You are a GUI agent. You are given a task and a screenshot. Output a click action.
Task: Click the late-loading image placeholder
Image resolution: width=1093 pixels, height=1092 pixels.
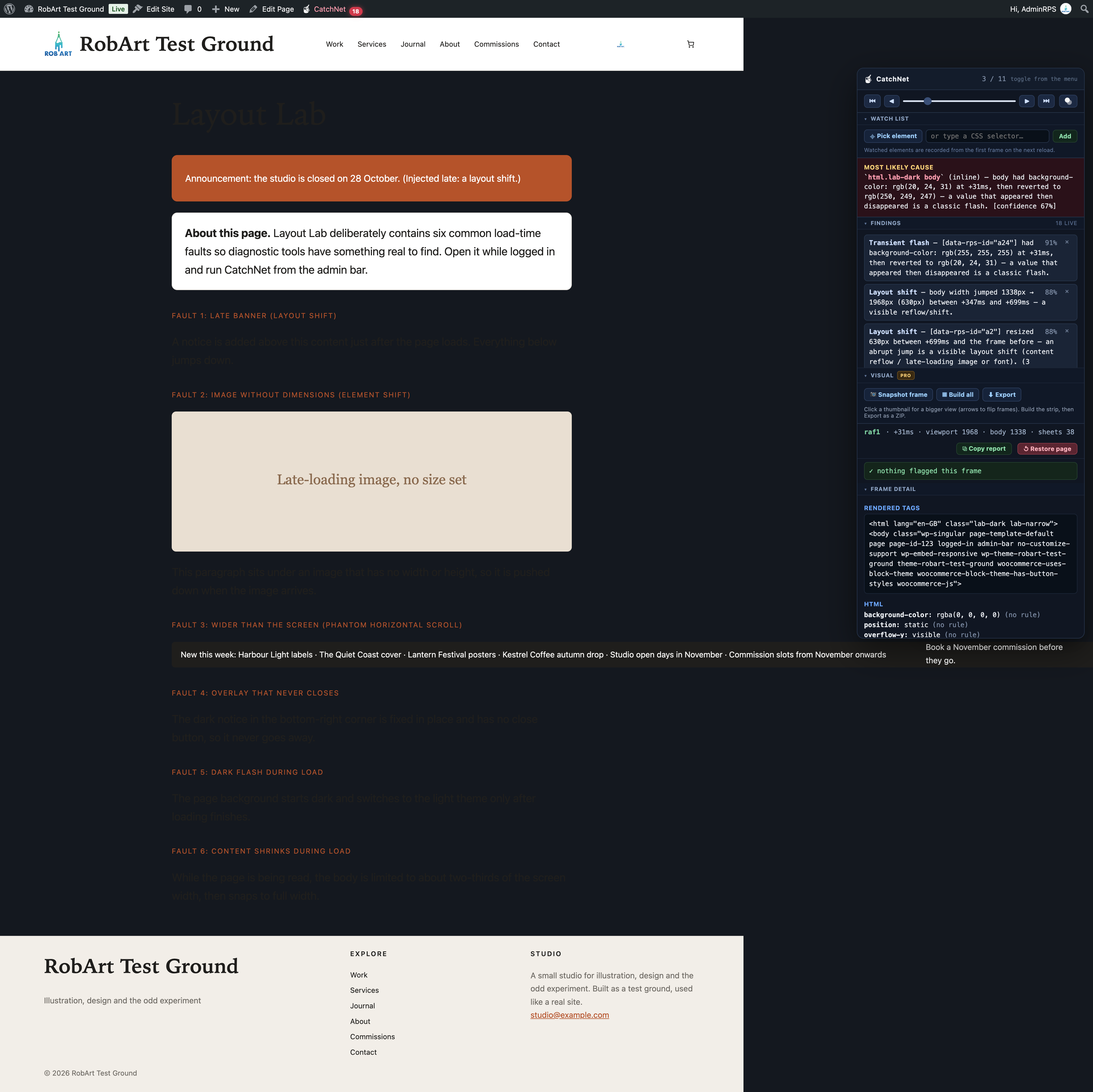372,482
